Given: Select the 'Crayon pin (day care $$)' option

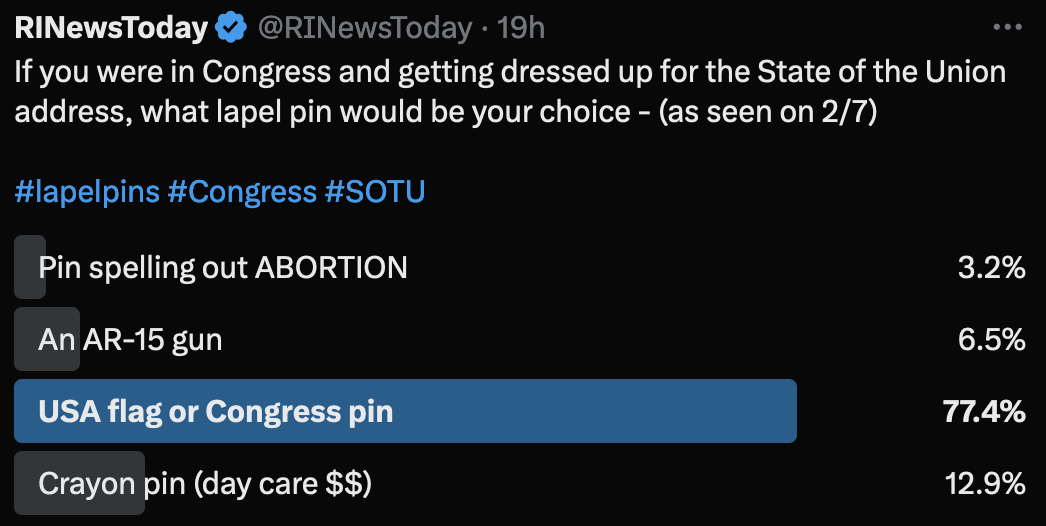Looking at the screenshot, I should coord(205,484).
